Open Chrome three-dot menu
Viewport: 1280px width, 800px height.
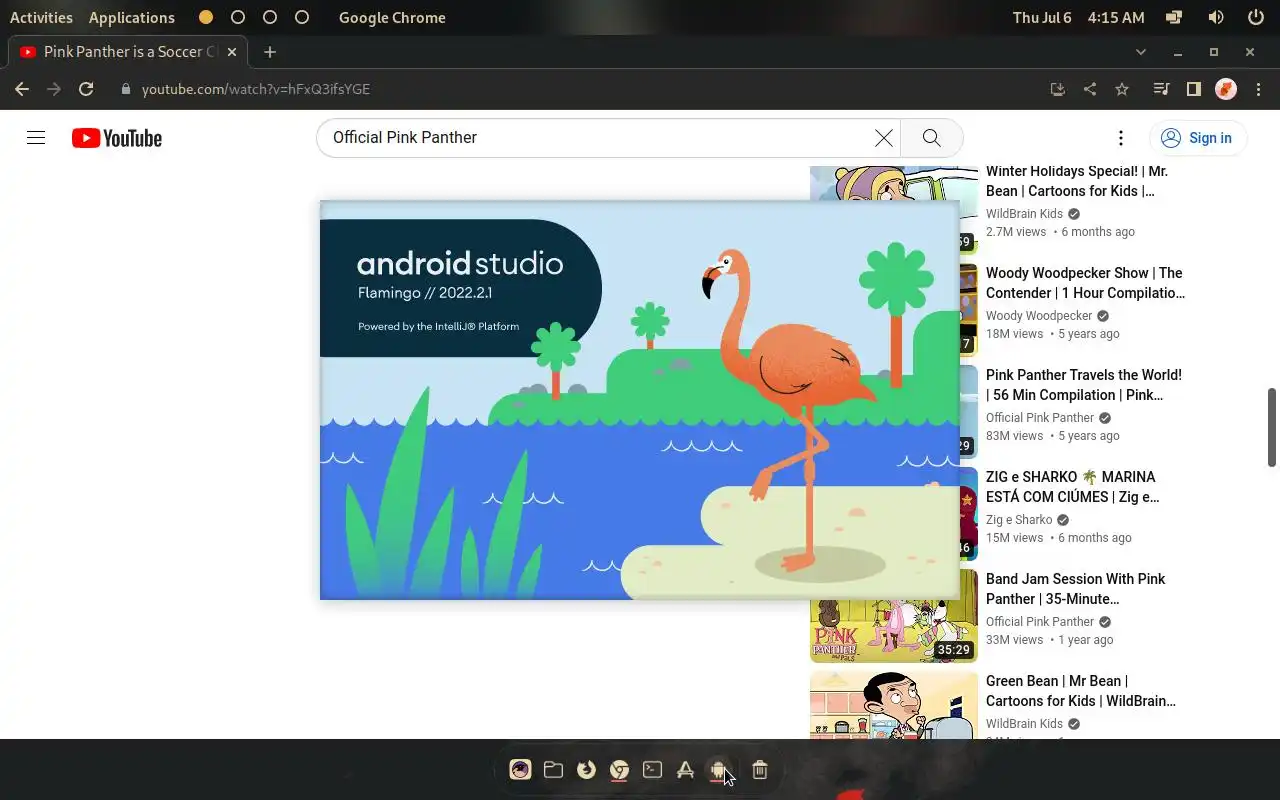[1256, 89]
